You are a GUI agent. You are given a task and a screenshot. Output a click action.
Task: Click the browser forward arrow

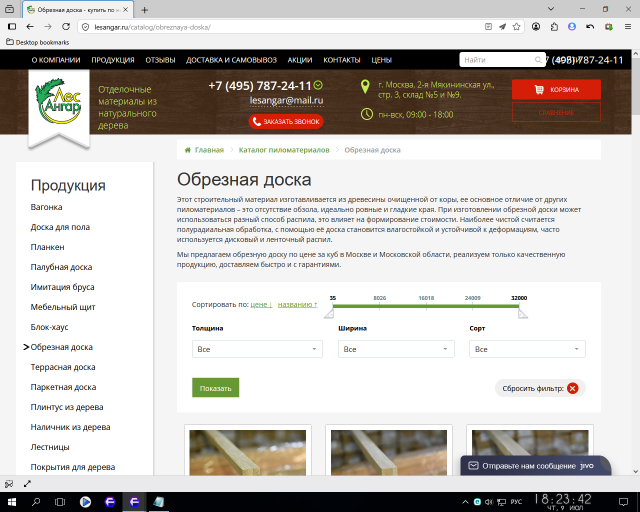pyautogui.click(x=48, y=27)
